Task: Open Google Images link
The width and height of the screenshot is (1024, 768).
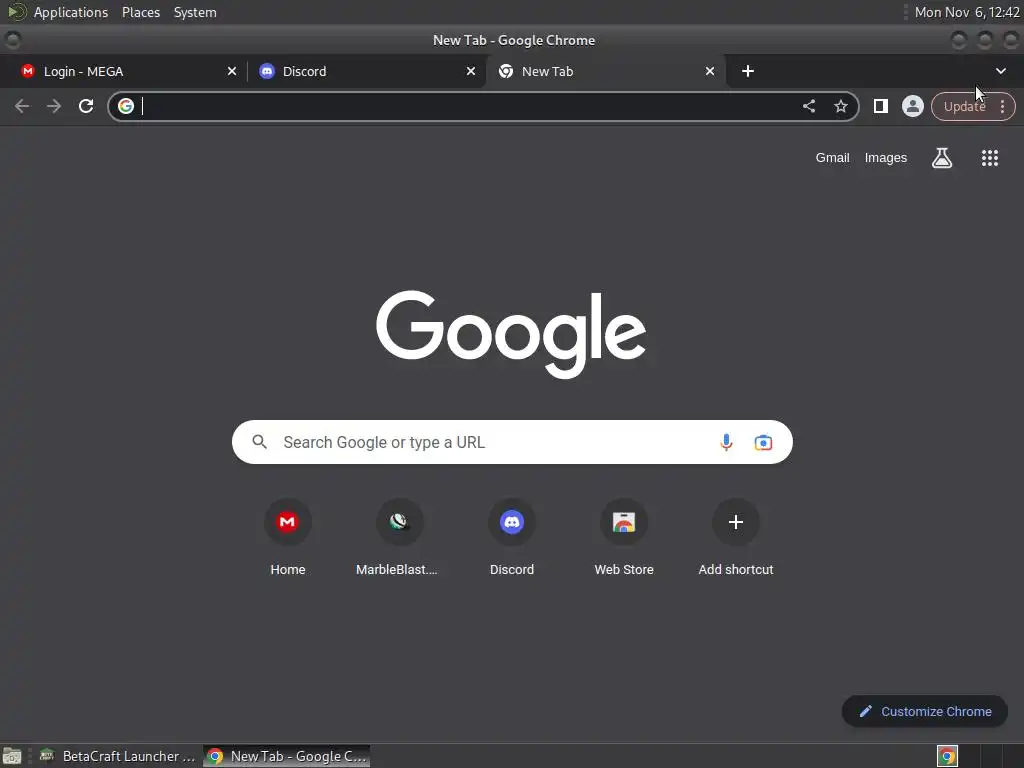Action: pos(886,157)
